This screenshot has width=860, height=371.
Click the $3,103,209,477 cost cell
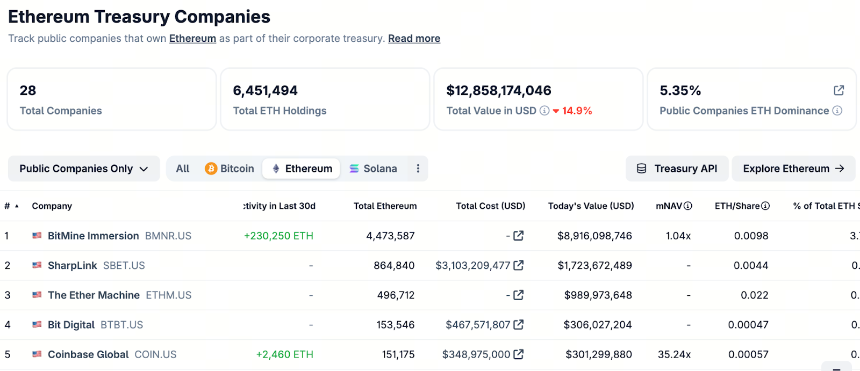(x=473, y=266)
